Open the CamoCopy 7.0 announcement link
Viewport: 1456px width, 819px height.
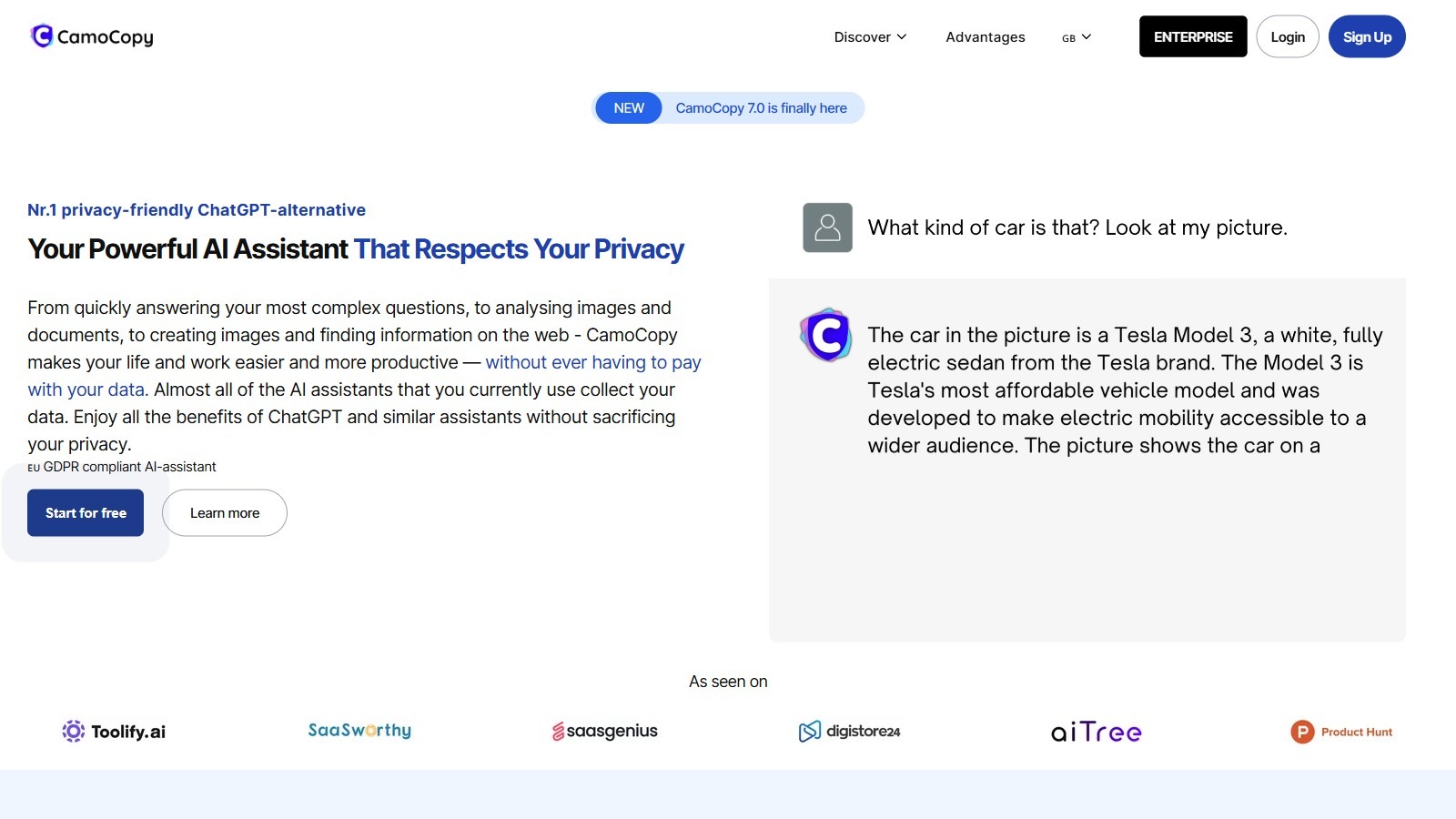(x=761, y=108)
